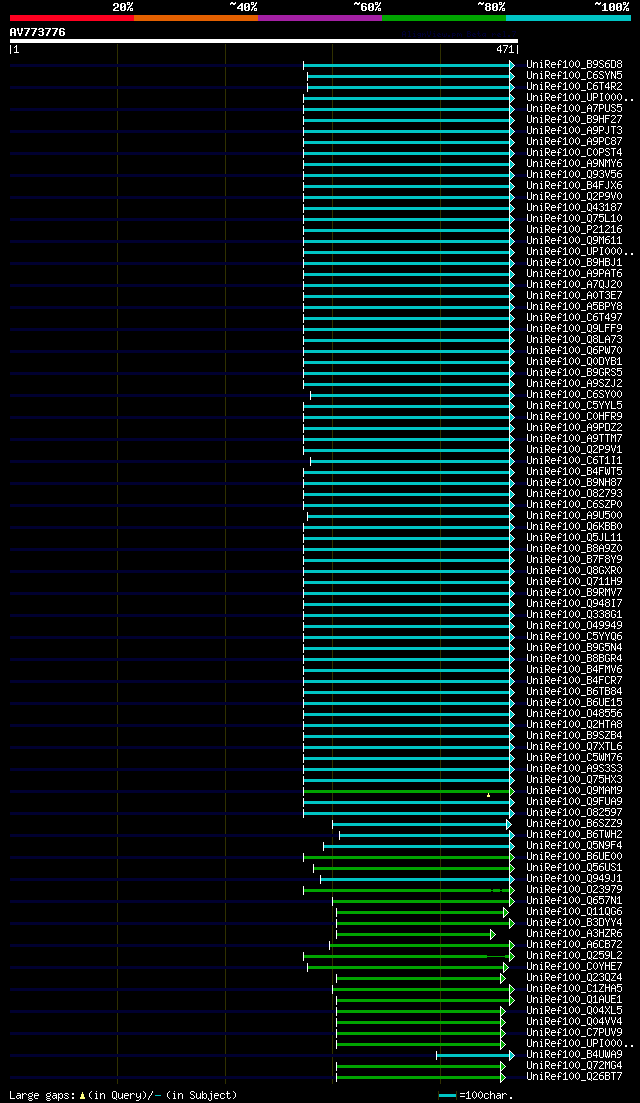
Task: Click the green ~80% identity legend segment
Action: [444, 17]
